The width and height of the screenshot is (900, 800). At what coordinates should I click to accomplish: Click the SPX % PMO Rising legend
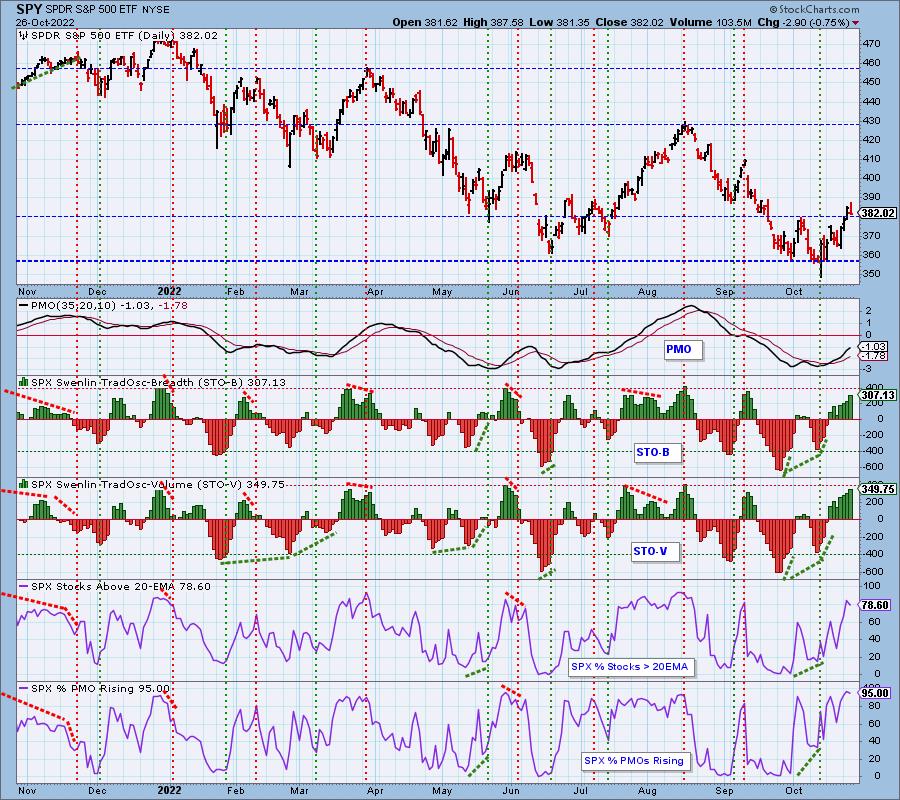tap(95, 688)
